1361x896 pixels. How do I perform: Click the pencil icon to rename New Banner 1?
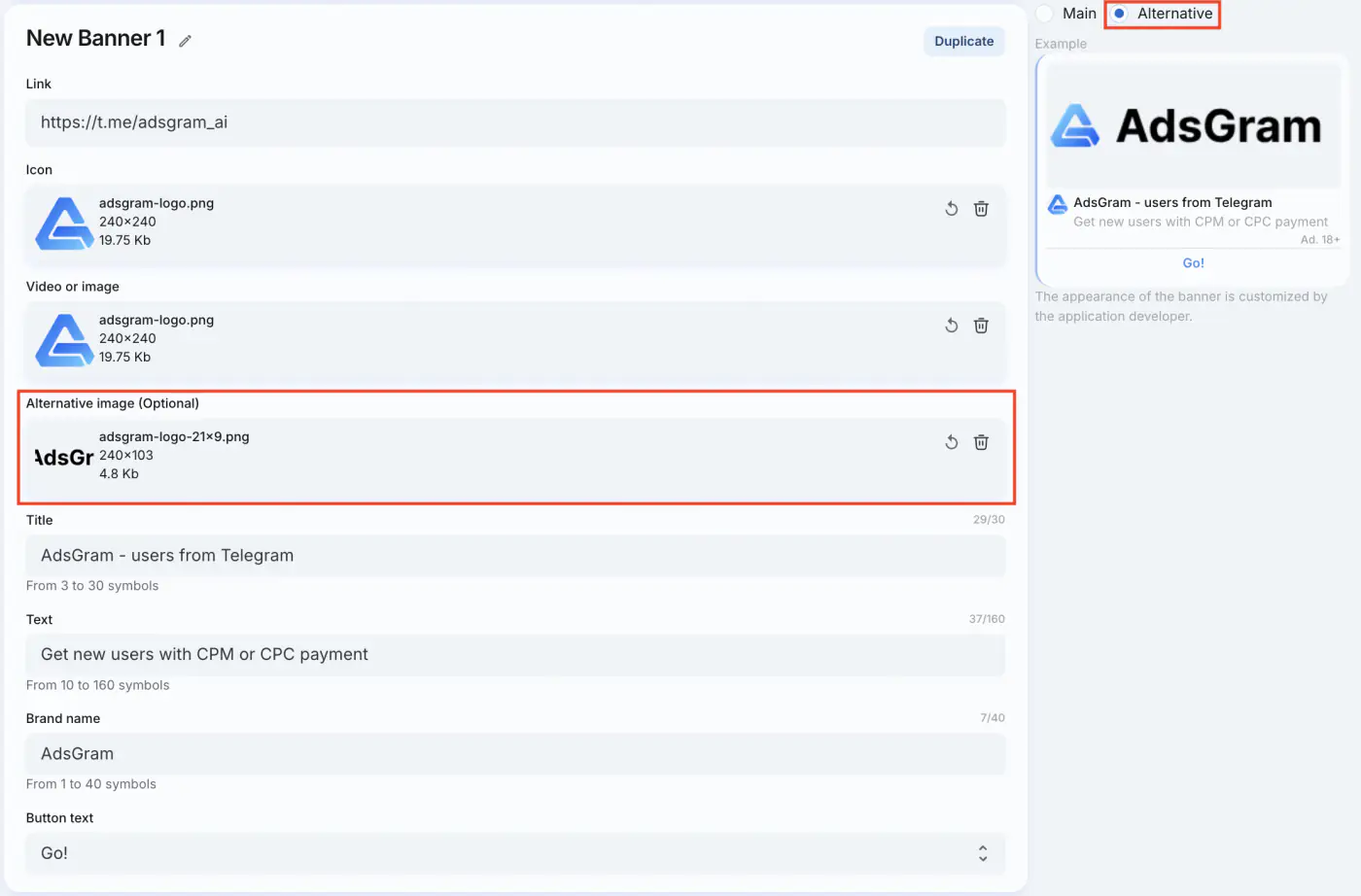185,41
